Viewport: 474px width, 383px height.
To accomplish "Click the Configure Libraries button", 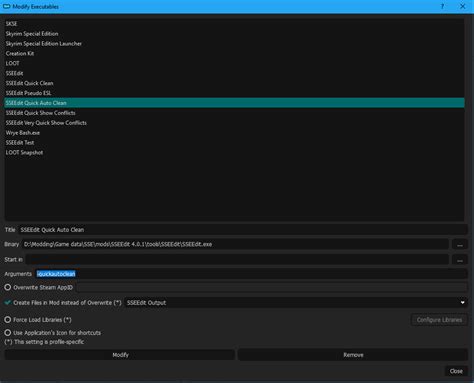I will 439,320.
